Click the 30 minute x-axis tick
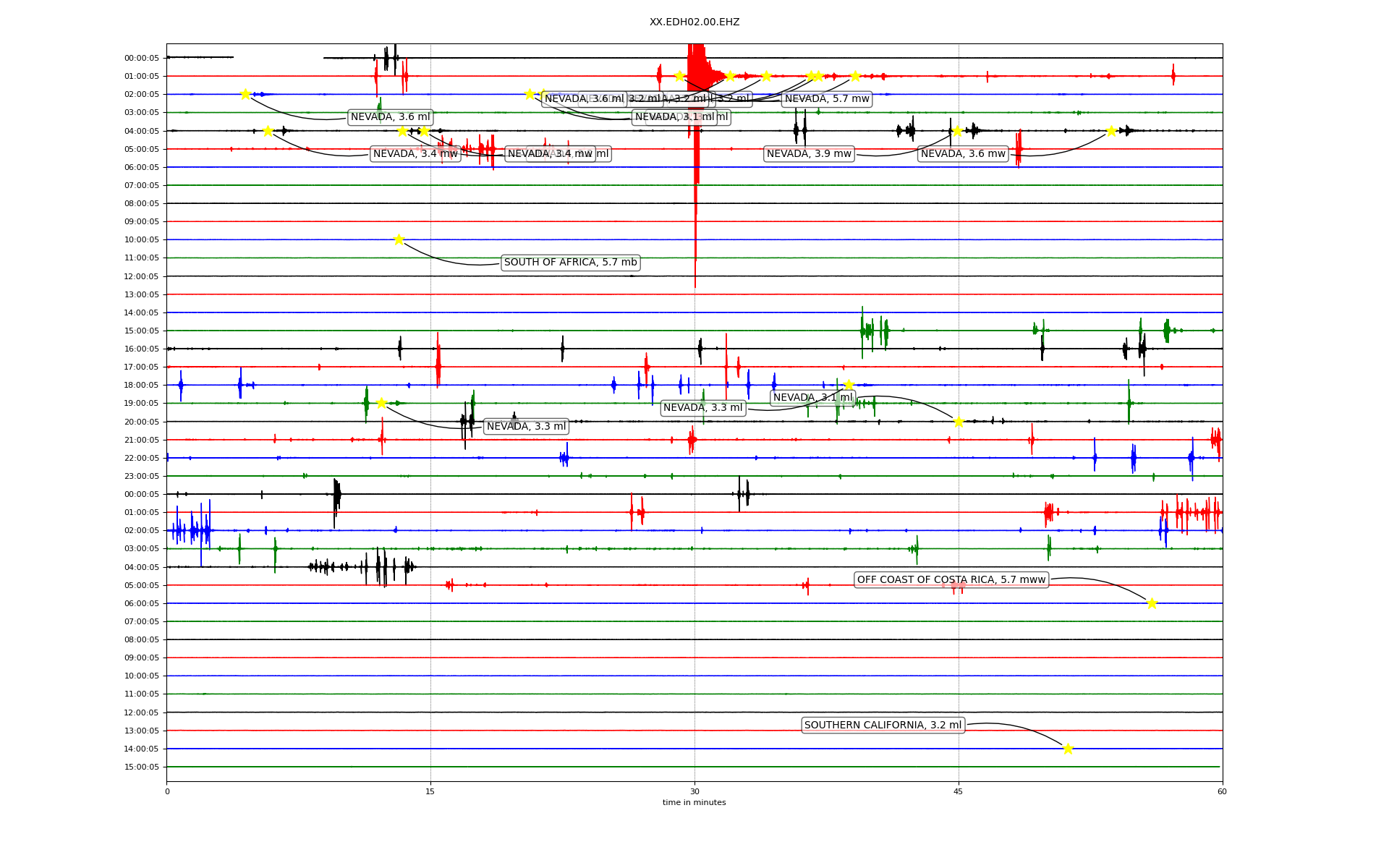This screenshot has height=868, width=1389. click(x=694, y=791)
